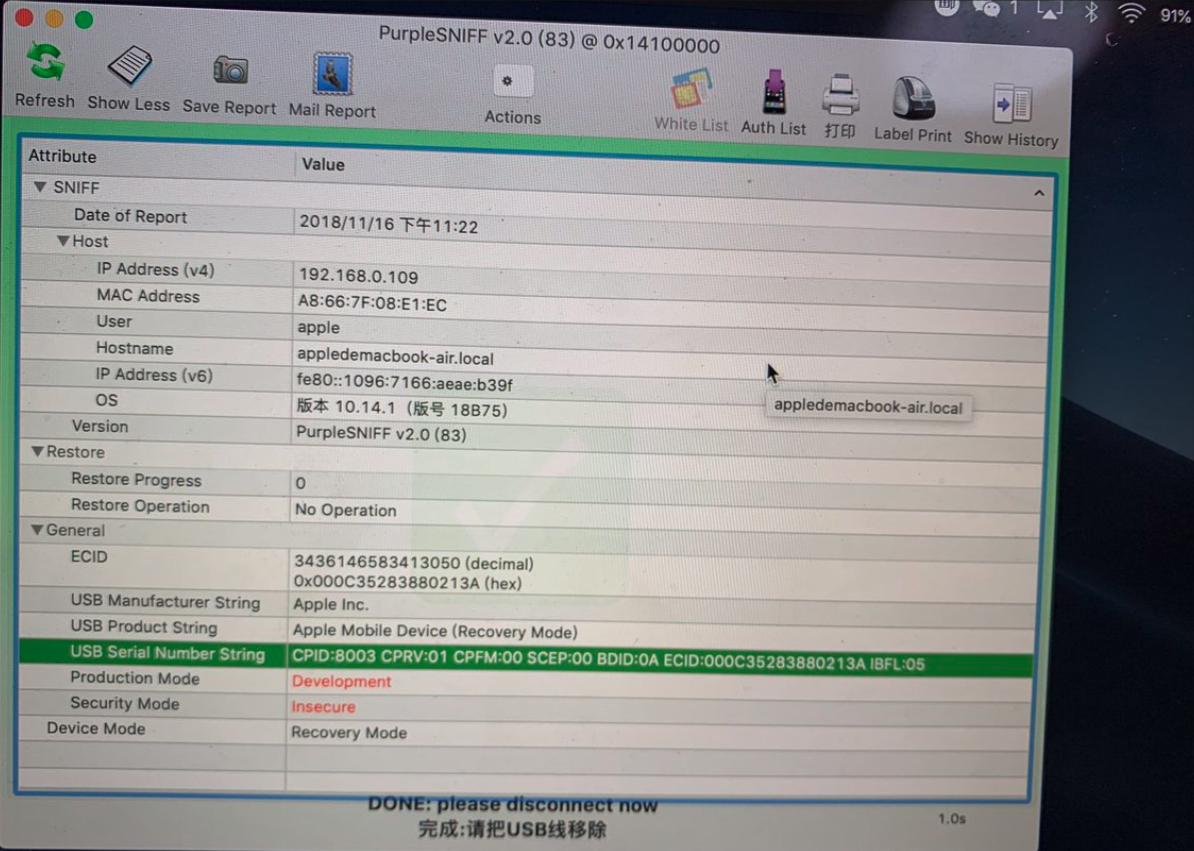
Task: Select the Production Mode row
Action: click(525, 680)
